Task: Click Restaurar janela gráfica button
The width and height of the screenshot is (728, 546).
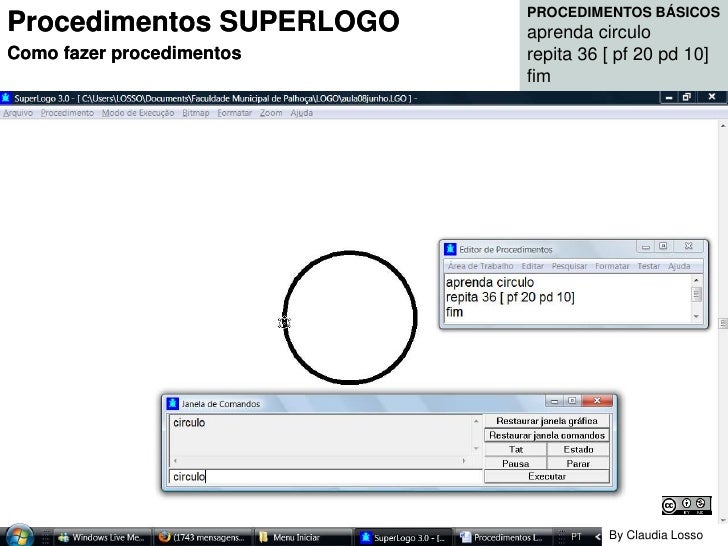Action: tap(547, 421)
